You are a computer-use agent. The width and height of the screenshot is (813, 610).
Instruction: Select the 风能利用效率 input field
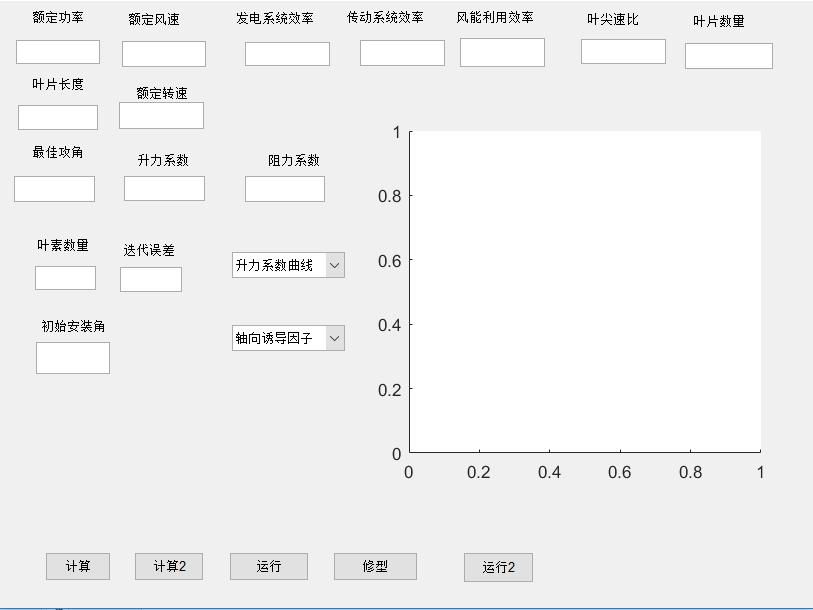[x=502, y=53]
